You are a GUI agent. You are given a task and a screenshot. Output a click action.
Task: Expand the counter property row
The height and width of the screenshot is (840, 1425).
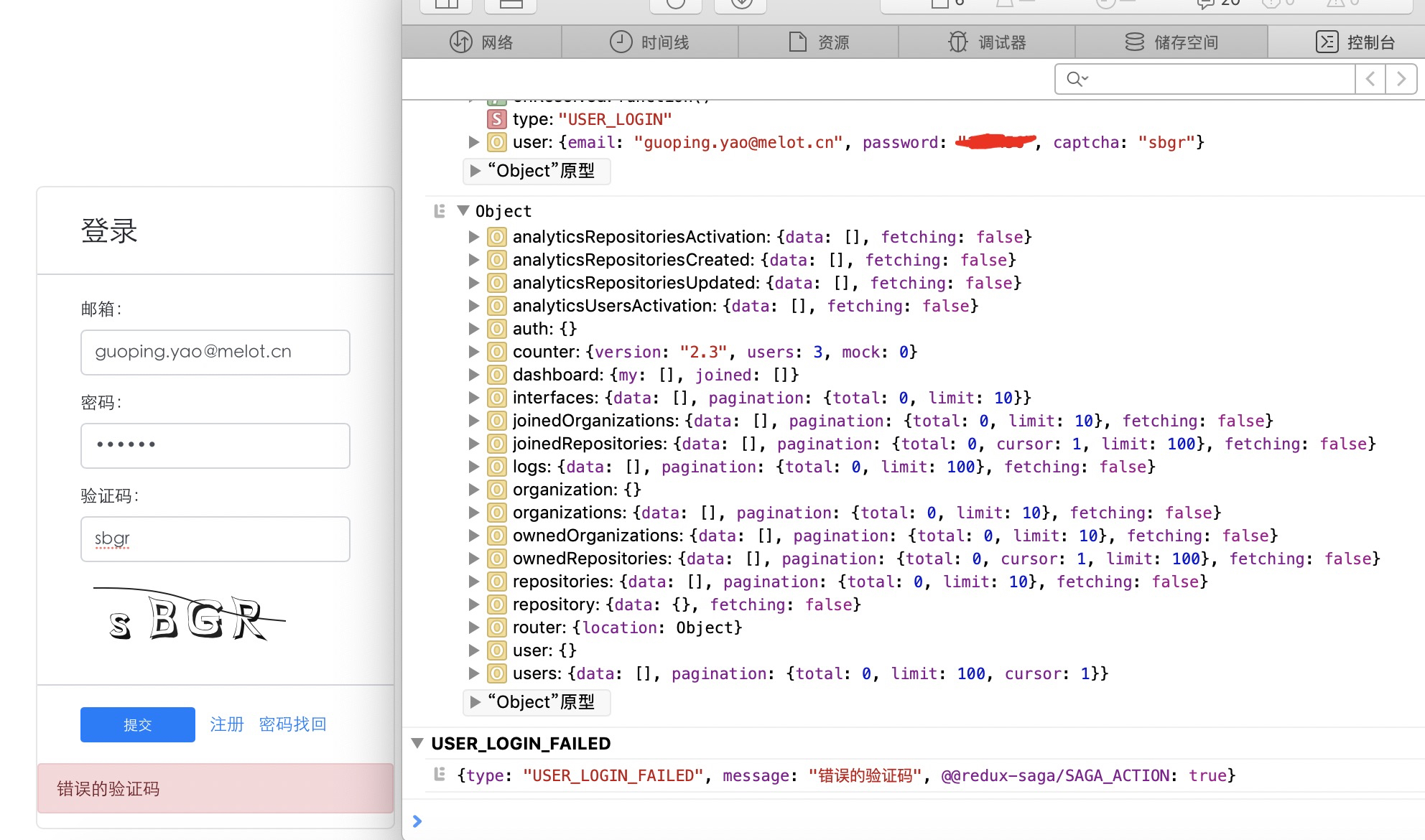point(474,352)
